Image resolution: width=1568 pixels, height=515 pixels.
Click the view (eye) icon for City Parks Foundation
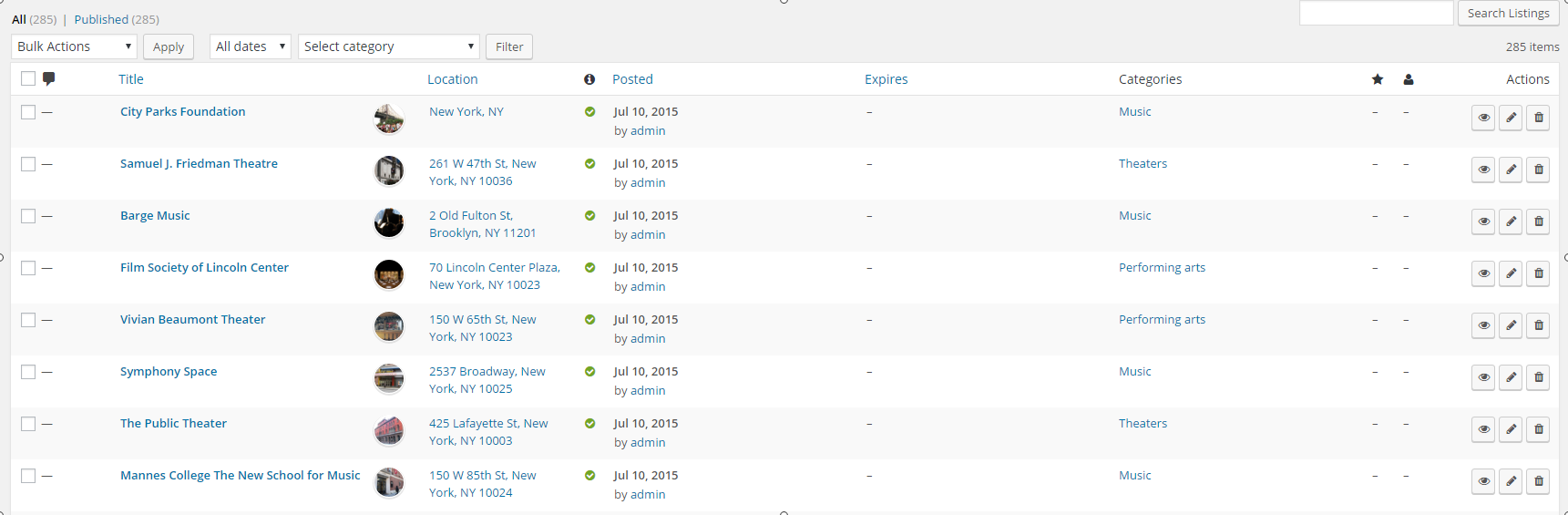(1483, 118)
